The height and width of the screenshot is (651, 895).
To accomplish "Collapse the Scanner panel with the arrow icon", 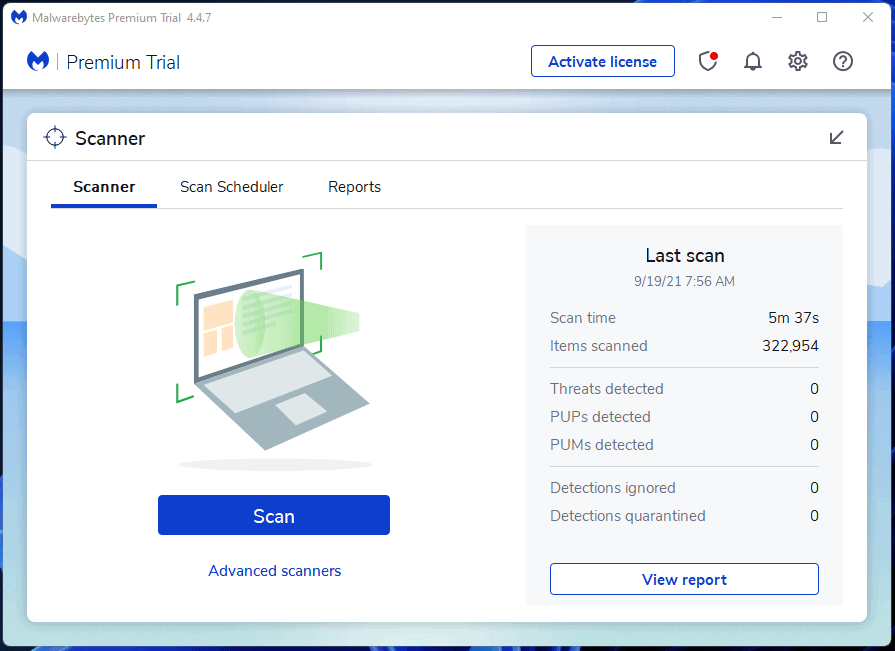I will [x=837, y=138].
